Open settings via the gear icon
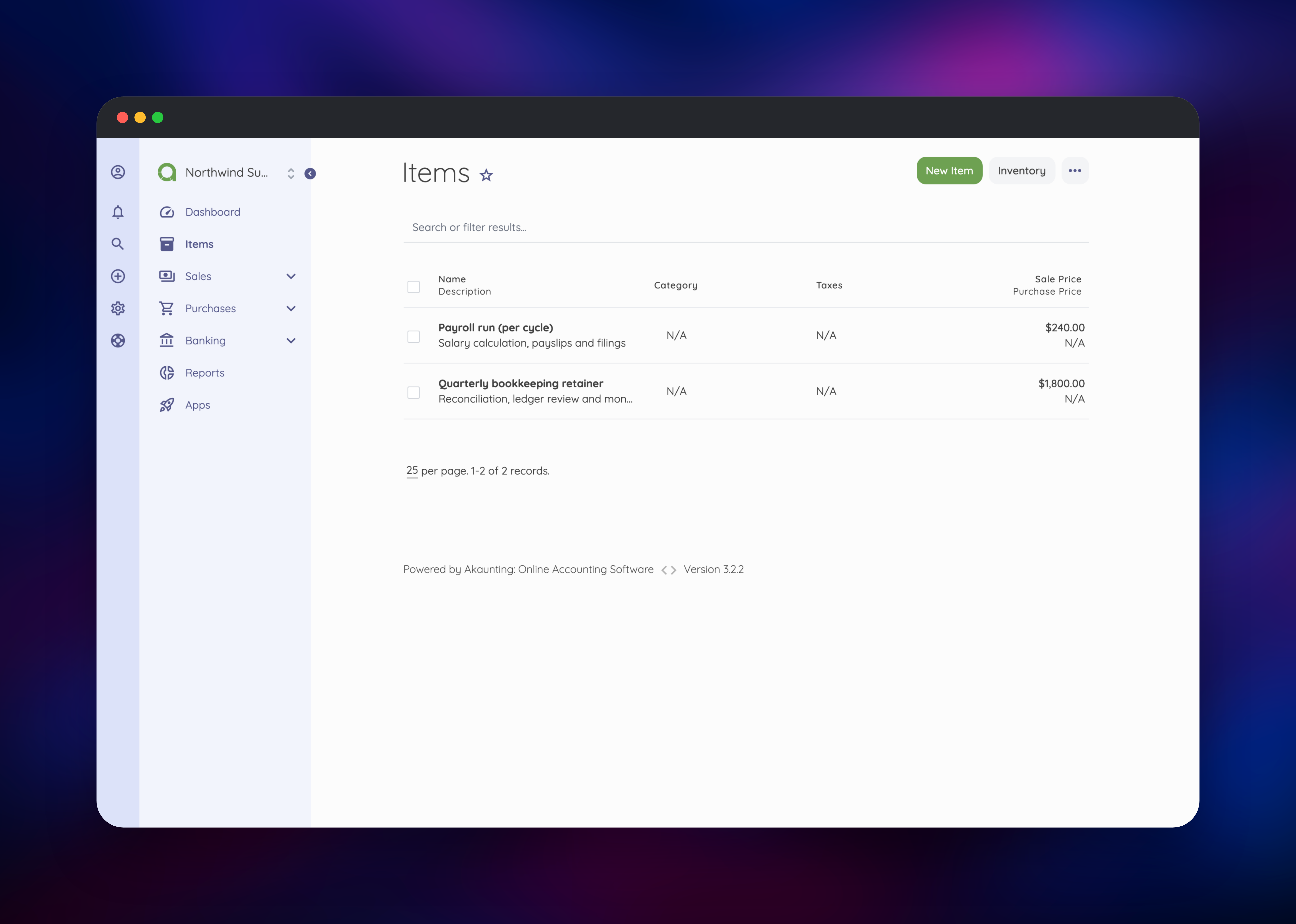The height and width of the screenshot is (924, 1296). click(118, 308)
